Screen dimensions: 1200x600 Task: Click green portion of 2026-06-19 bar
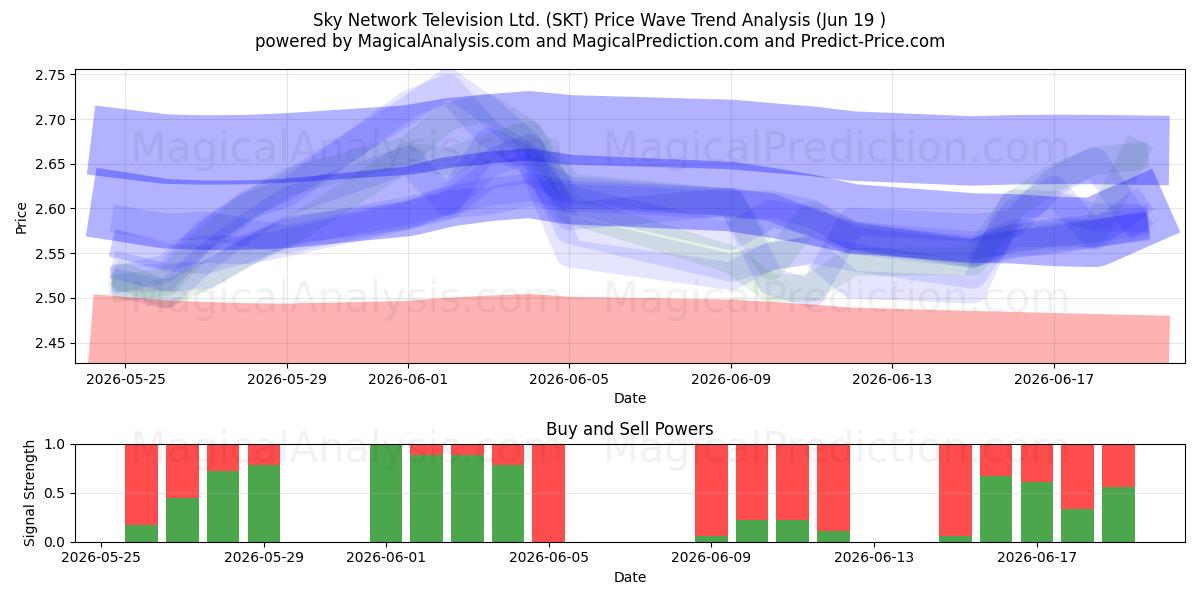[1118, 514]
